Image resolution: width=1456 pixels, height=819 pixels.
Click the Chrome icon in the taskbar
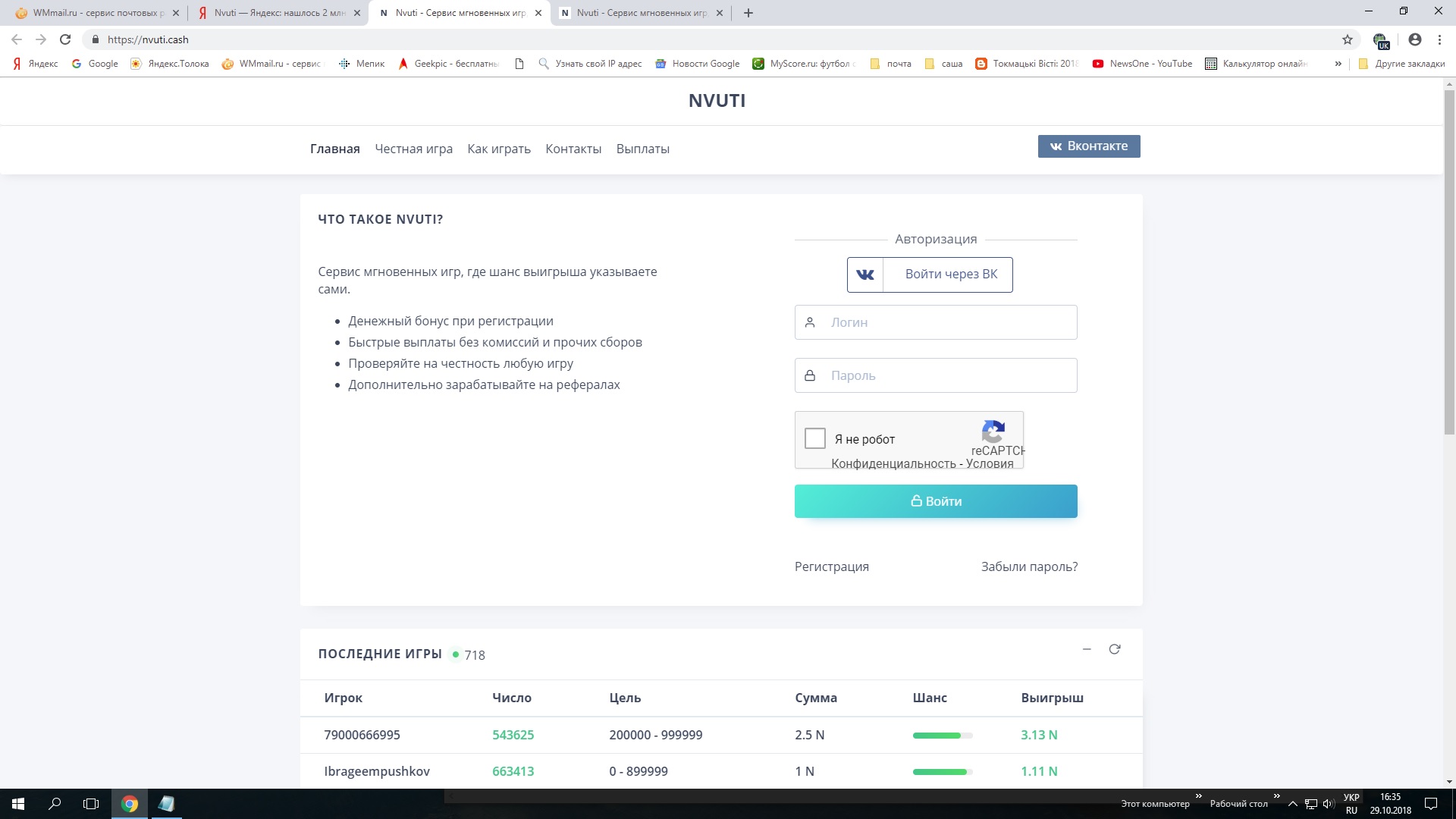[x=130, y=804]
